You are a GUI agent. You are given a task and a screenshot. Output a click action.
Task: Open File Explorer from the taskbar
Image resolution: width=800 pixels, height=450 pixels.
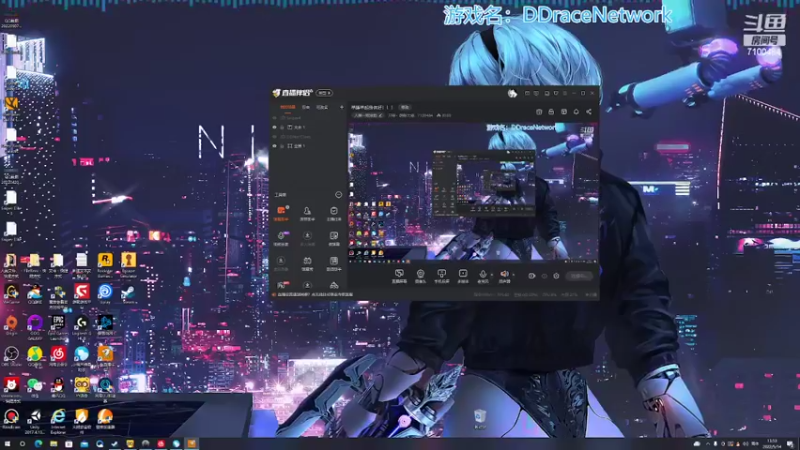(53, 444)
